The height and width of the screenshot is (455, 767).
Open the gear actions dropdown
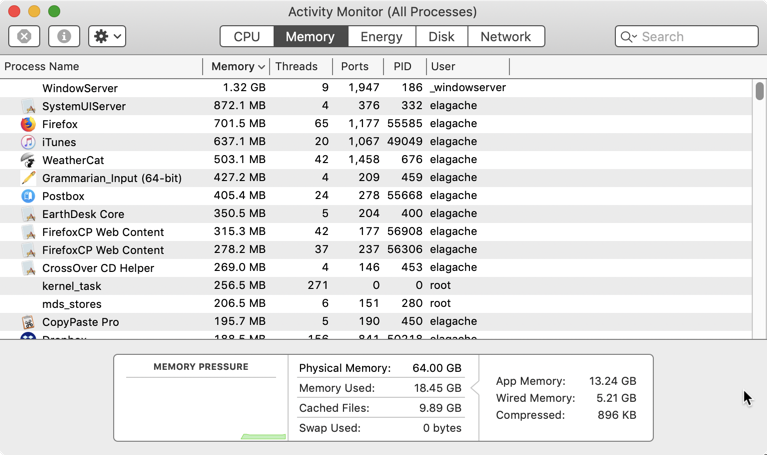107,37
